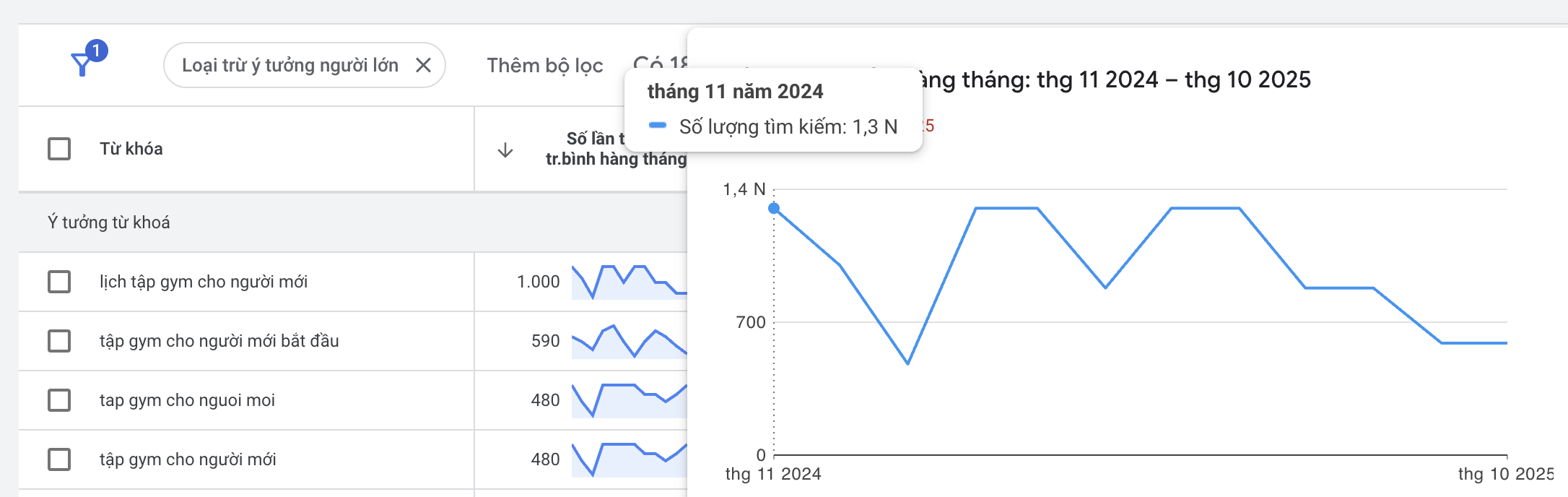Screen dimensions: 1568x497
Task: Click the filter funnel icon
Action: coord(82,65)
